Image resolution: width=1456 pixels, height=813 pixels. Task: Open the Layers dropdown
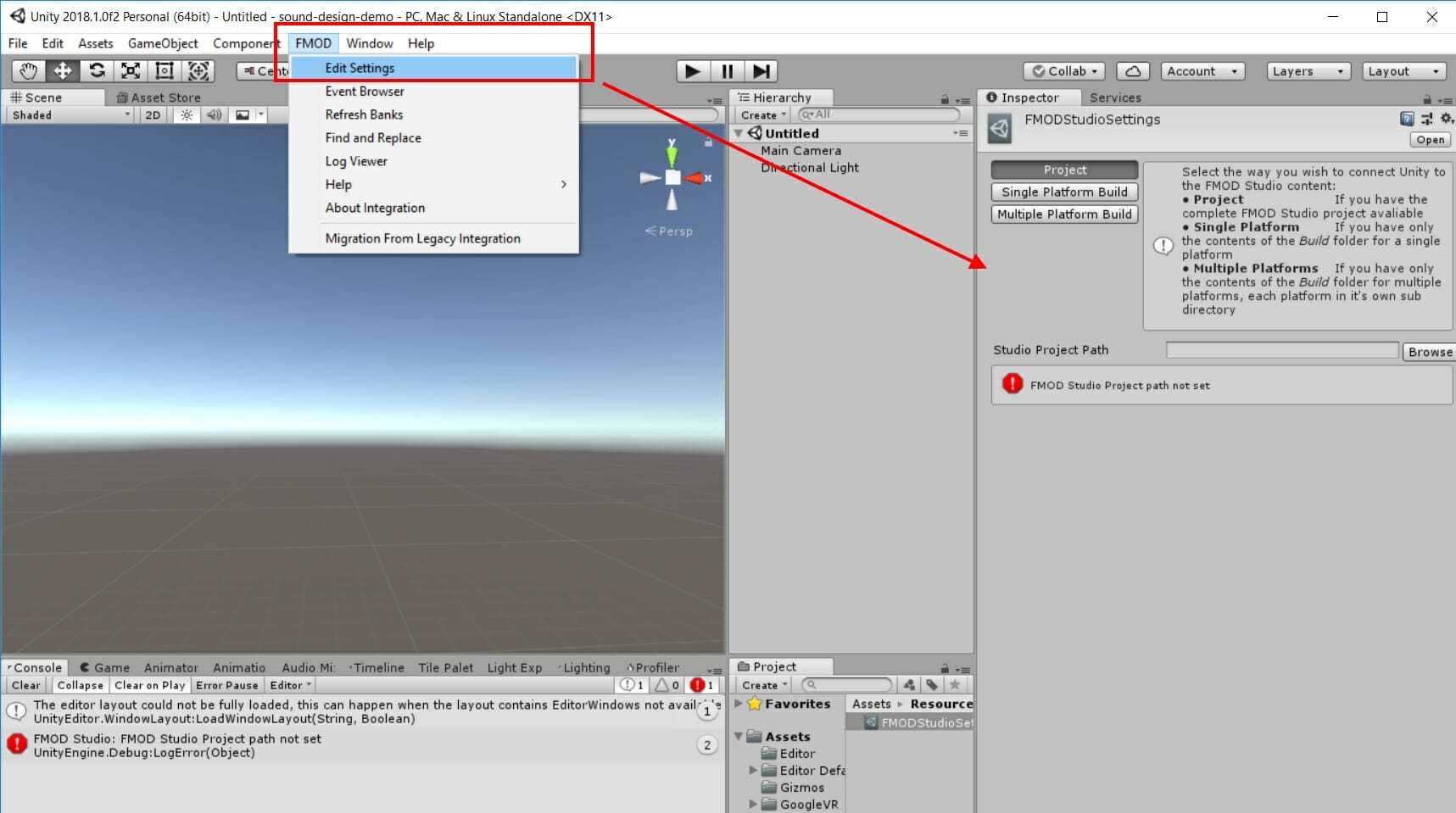click(x=1308, y=71)
